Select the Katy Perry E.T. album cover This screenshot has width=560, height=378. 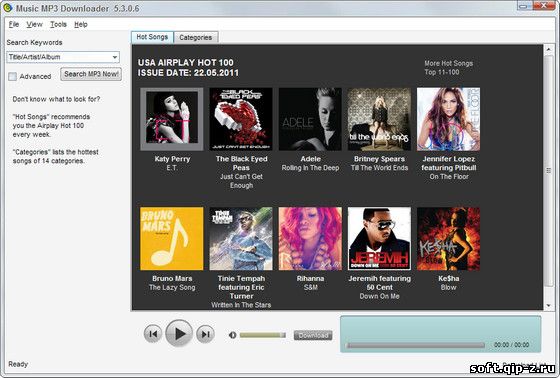[172, 119]
